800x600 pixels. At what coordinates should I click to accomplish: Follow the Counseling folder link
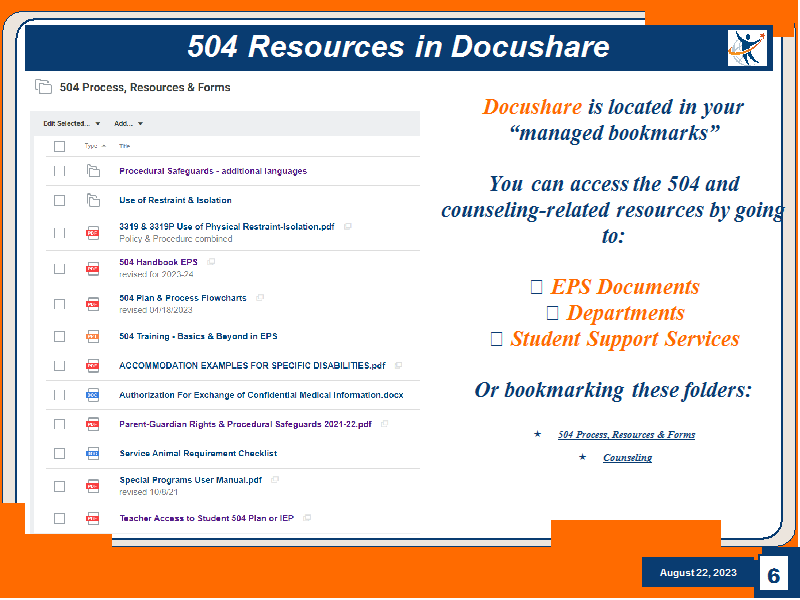627,458
